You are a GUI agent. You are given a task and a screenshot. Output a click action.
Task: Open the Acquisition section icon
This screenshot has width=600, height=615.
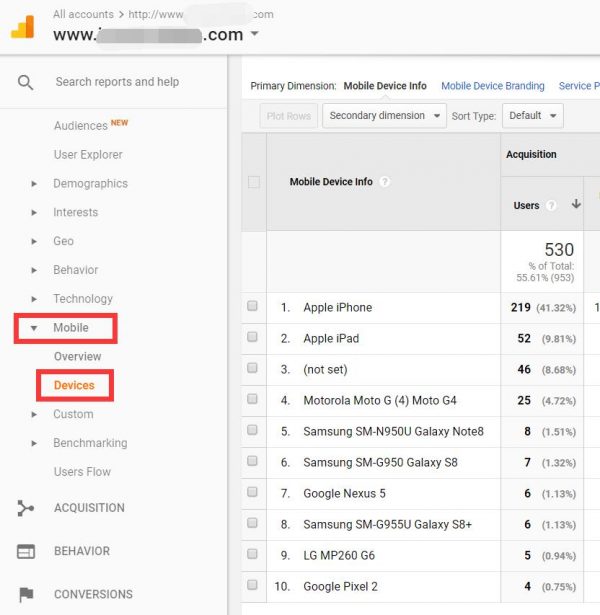click(x=26, y=508)
